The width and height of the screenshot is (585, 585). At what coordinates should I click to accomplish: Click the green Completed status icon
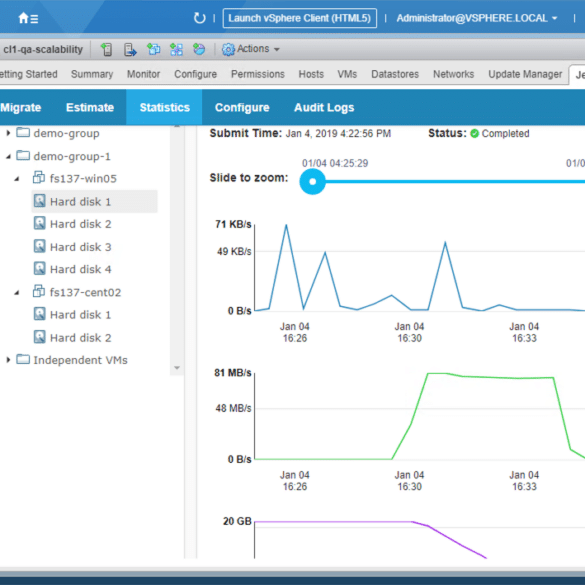474,134
